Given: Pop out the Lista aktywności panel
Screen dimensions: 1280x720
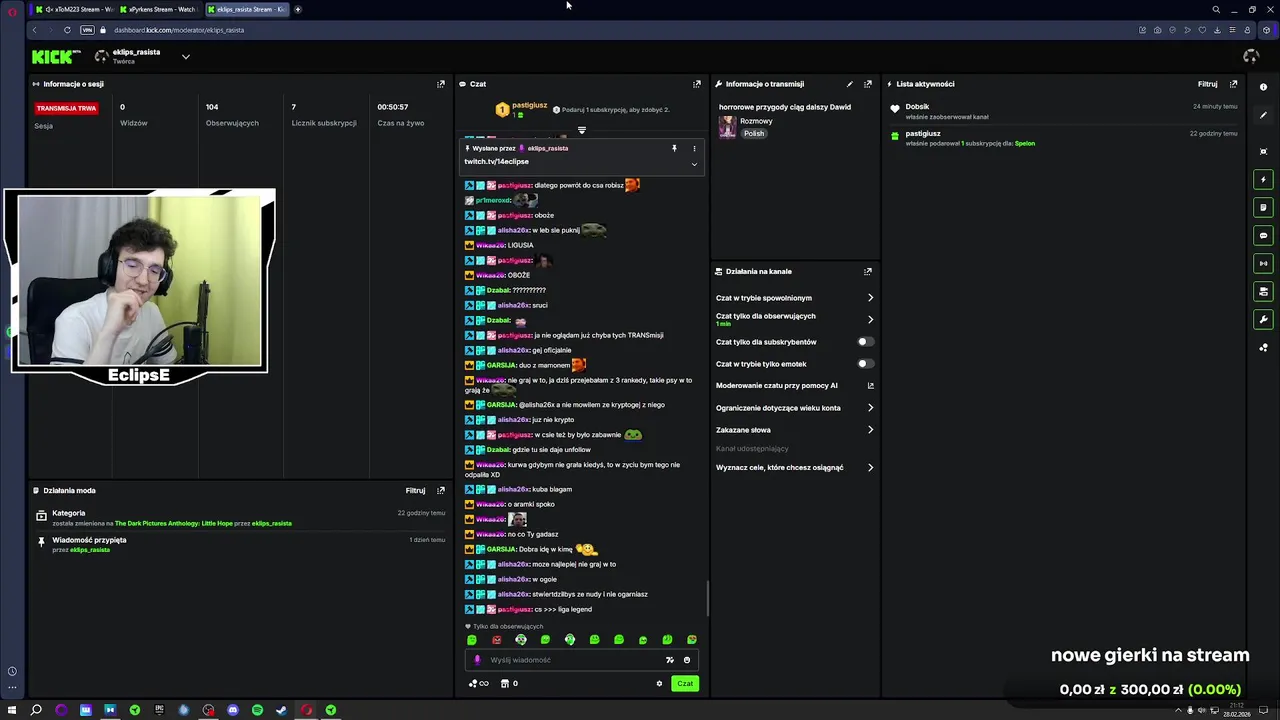Looking at the screenshot, I should coord(1233,84).
